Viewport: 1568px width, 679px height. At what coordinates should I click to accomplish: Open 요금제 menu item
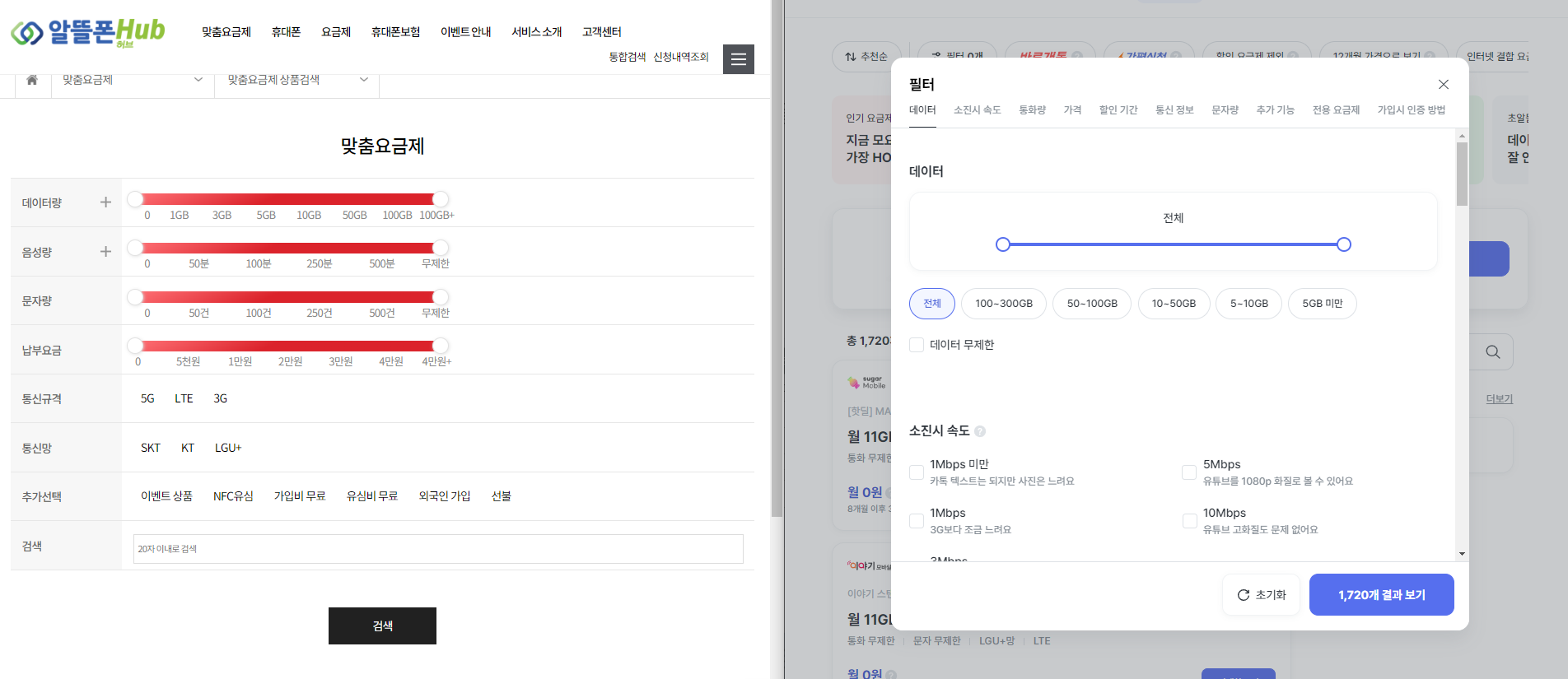coord(336,32)
